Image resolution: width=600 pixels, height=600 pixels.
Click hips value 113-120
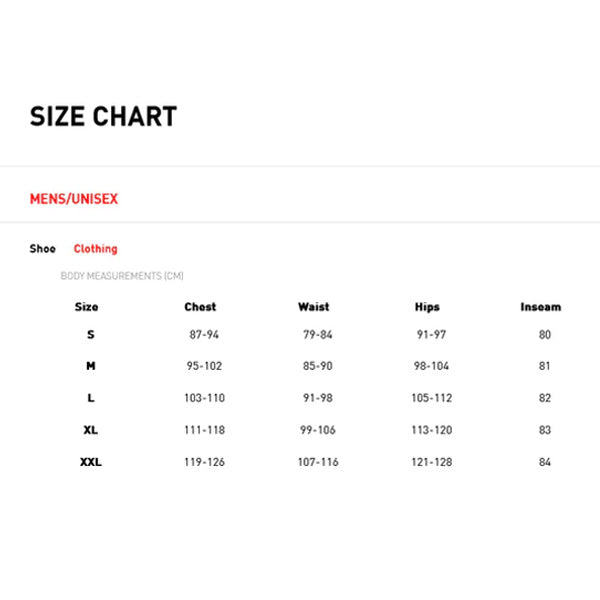(x=432, y=430)
